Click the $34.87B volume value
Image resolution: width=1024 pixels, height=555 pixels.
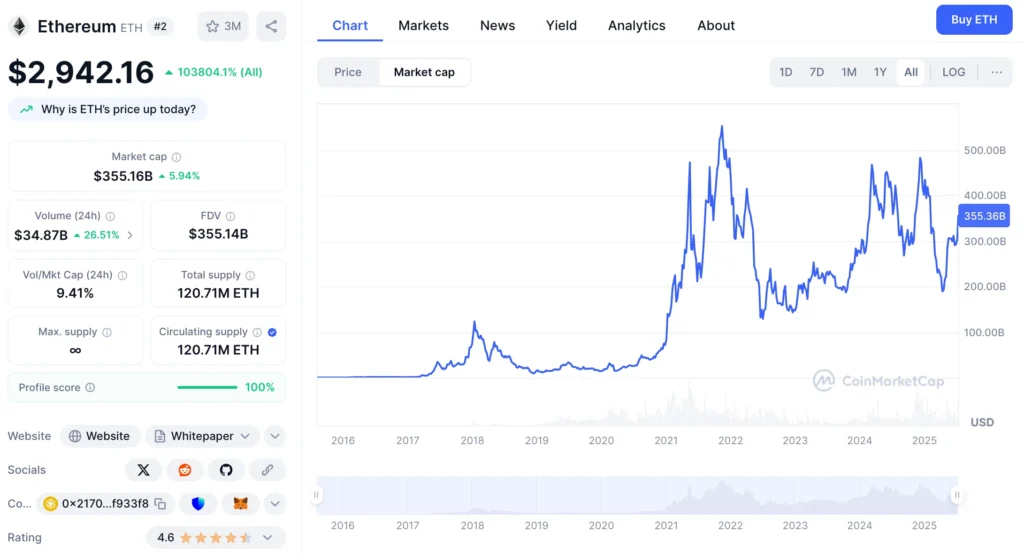[x=40, y=235]
